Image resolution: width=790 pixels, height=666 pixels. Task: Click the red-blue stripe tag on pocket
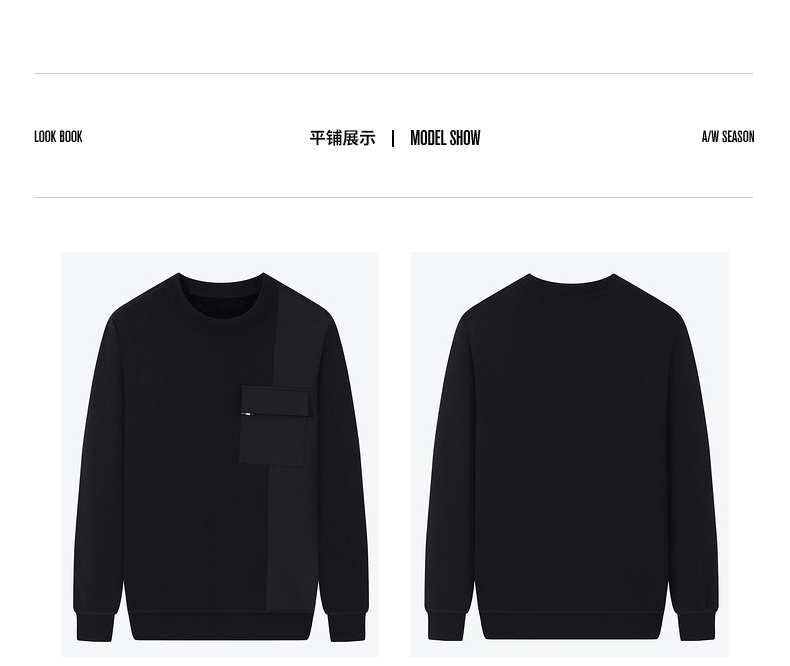[x=247, y=414]
